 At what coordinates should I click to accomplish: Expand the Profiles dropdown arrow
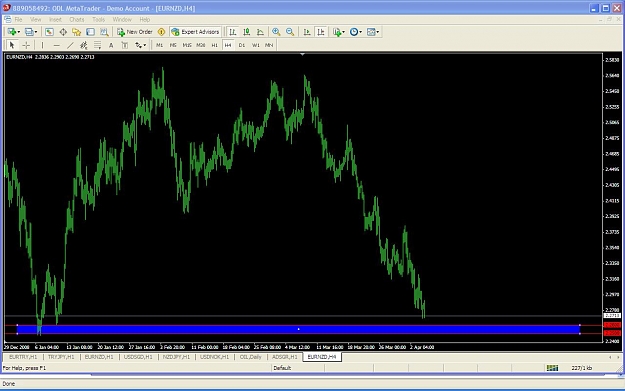coord(36,32)
